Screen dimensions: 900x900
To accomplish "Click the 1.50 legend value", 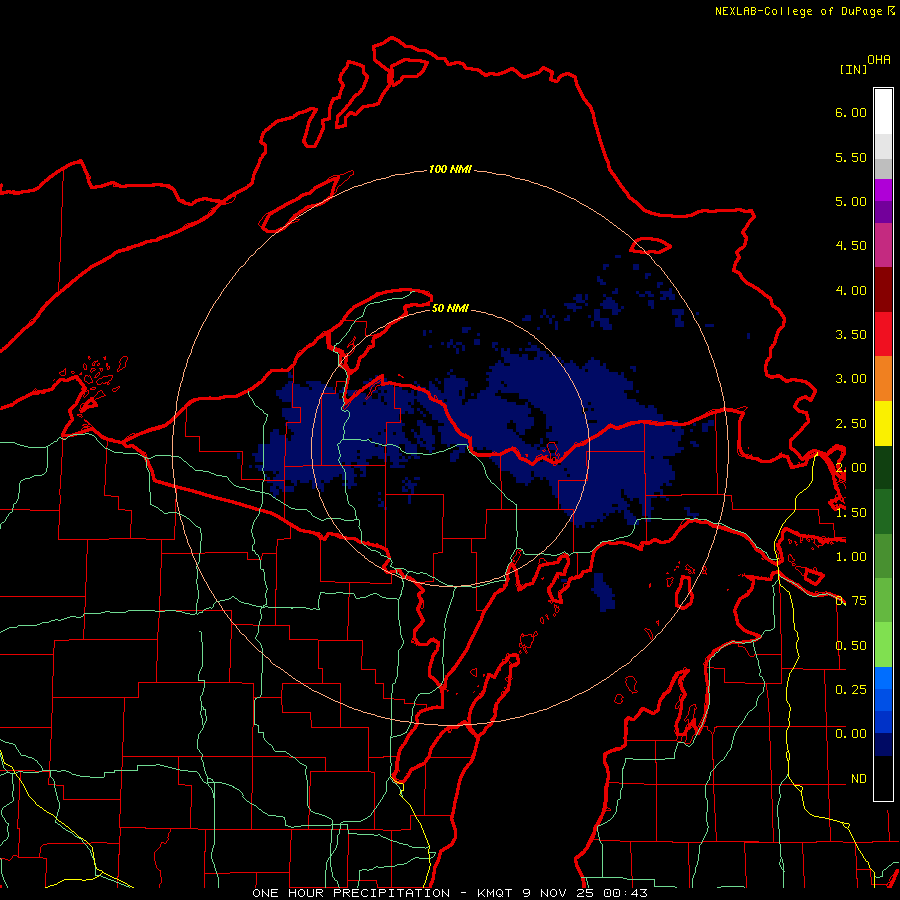I will point(851,513).
